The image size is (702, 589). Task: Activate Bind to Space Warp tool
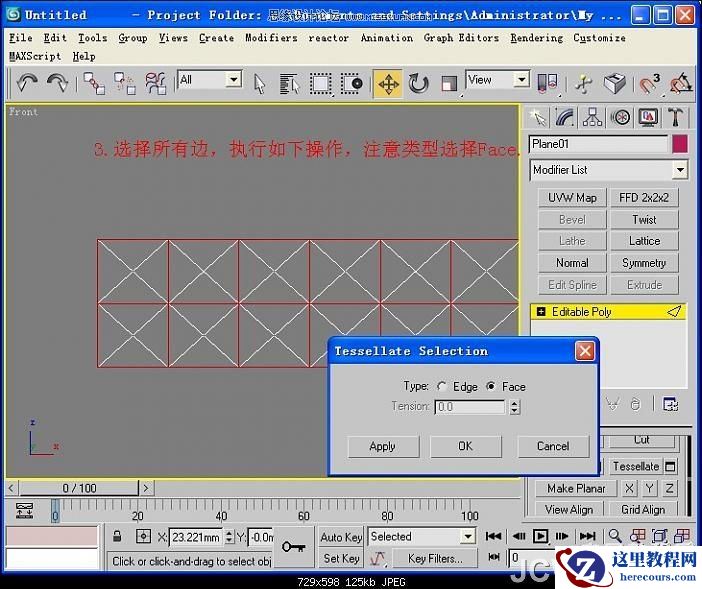(156, 83)
